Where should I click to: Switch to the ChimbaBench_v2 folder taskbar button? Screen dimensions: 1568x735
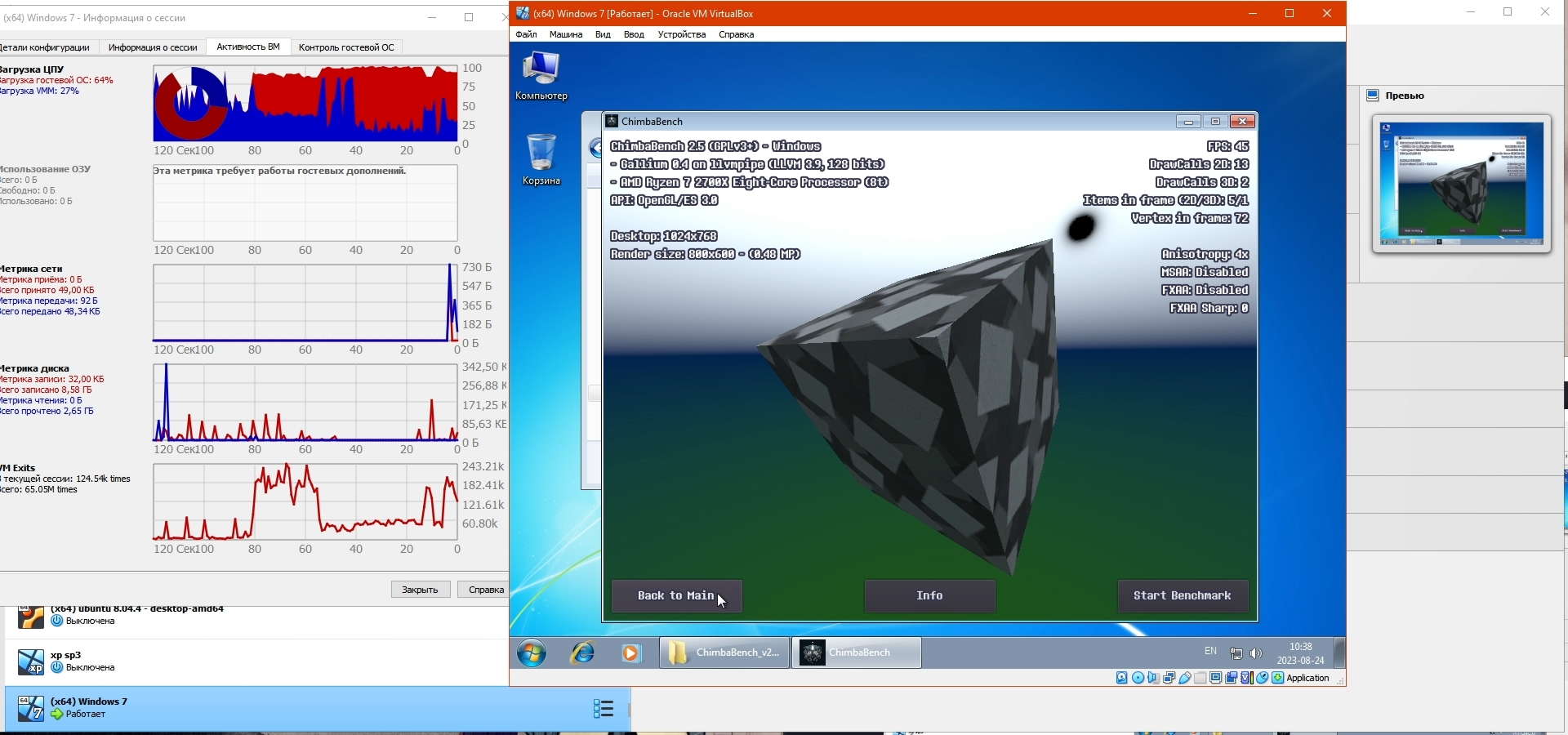click(x=724, y=653)
